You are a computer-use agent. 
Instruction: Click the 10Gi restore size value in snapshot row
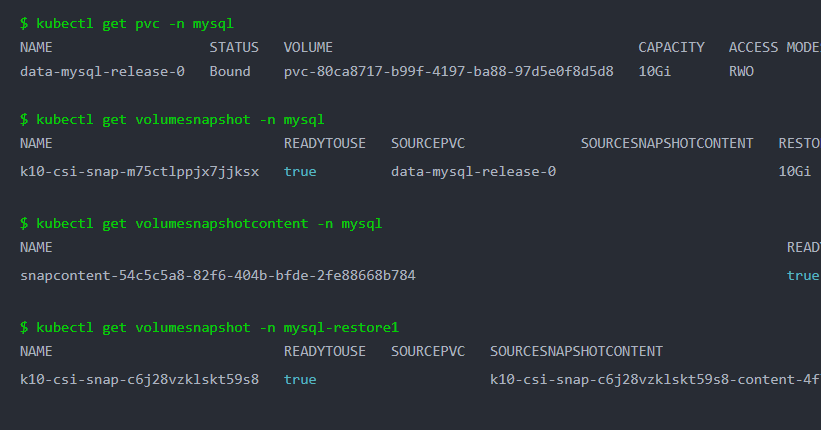794,171
